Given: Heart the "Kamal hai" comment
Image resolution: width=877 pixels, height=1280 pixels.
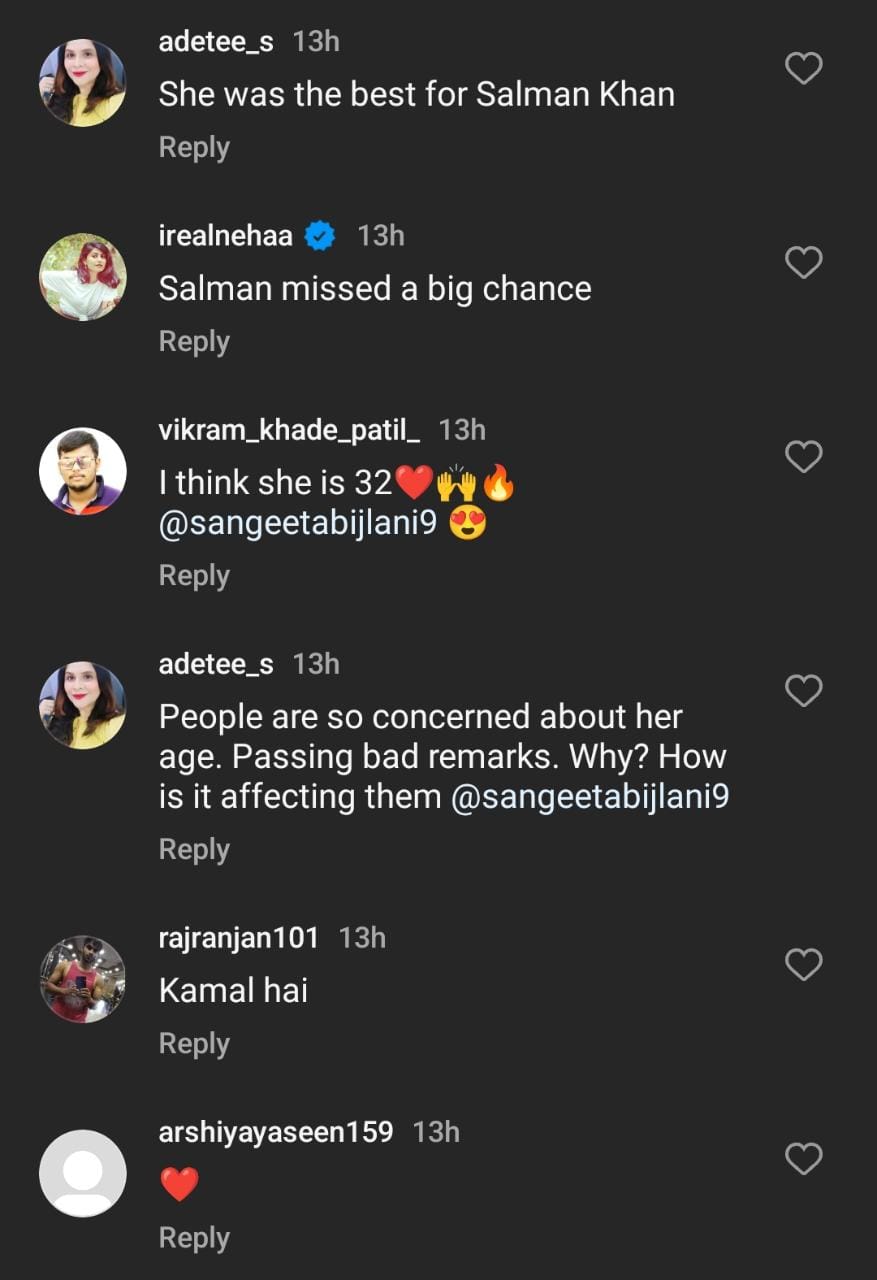Looking at the screenshot, I should [x=803, y=965].
